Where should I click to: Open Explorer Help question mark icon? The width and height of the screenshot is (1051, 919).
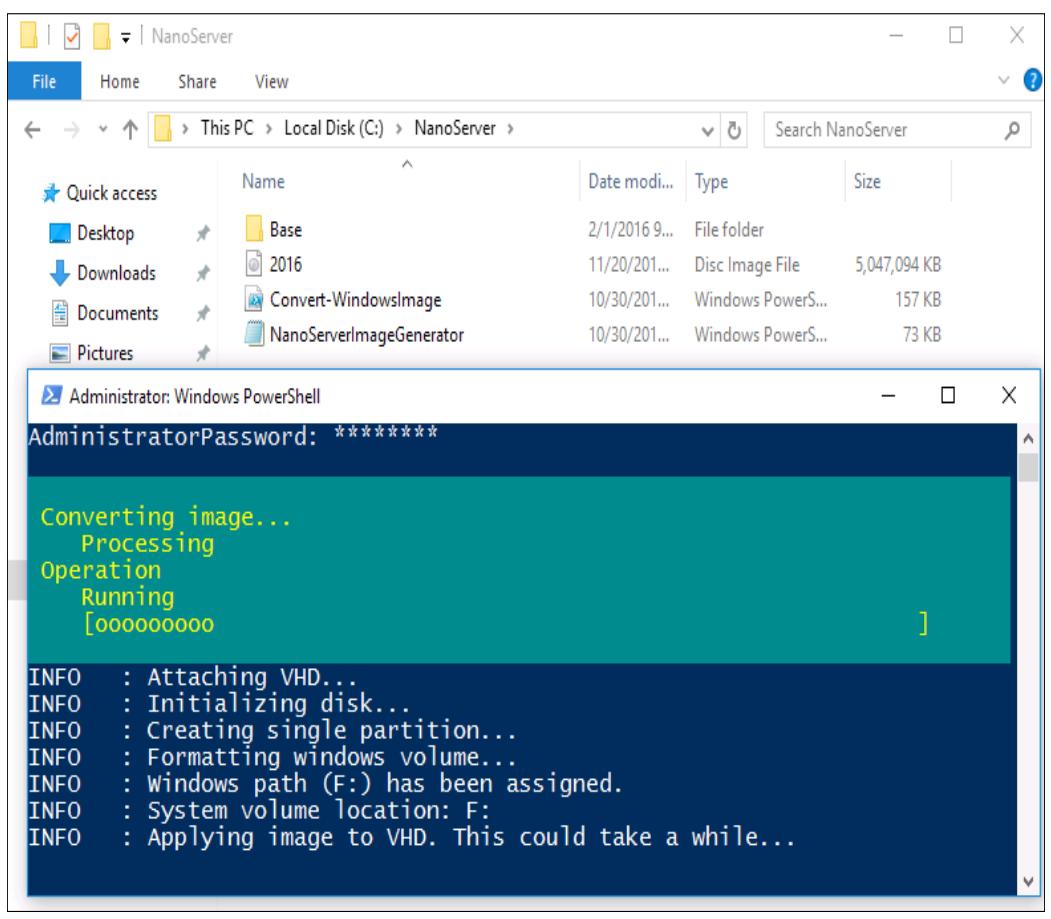(1032, 80)
